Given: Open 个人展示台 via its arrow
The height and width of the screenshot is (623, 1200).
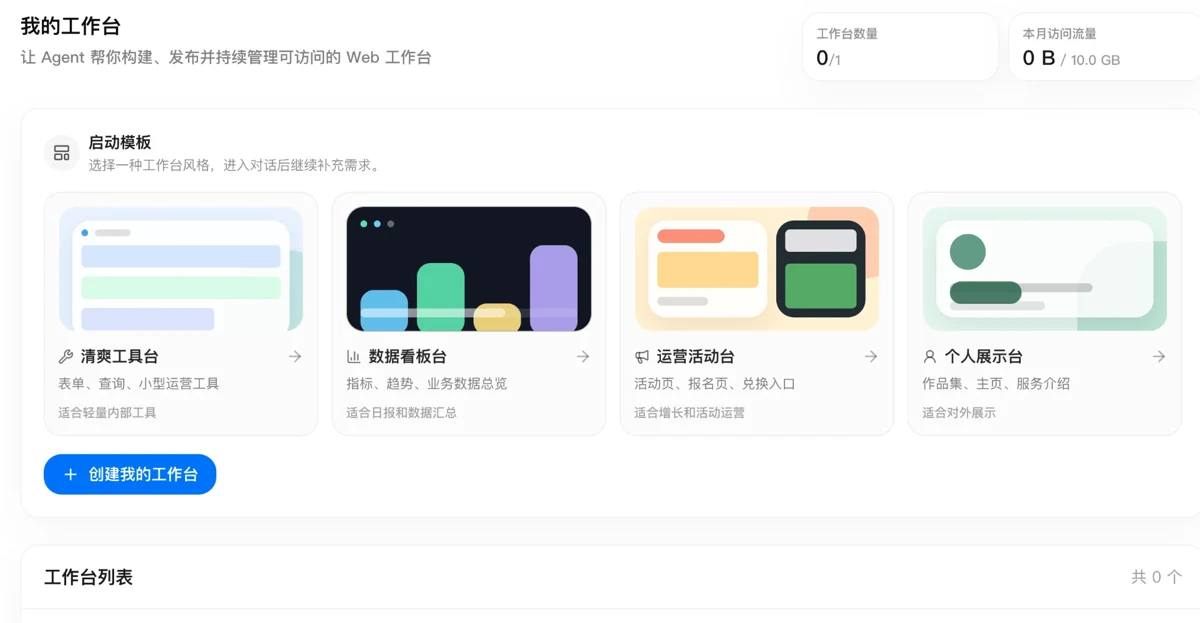Looking at the screenshot, I should point(1159,356).
